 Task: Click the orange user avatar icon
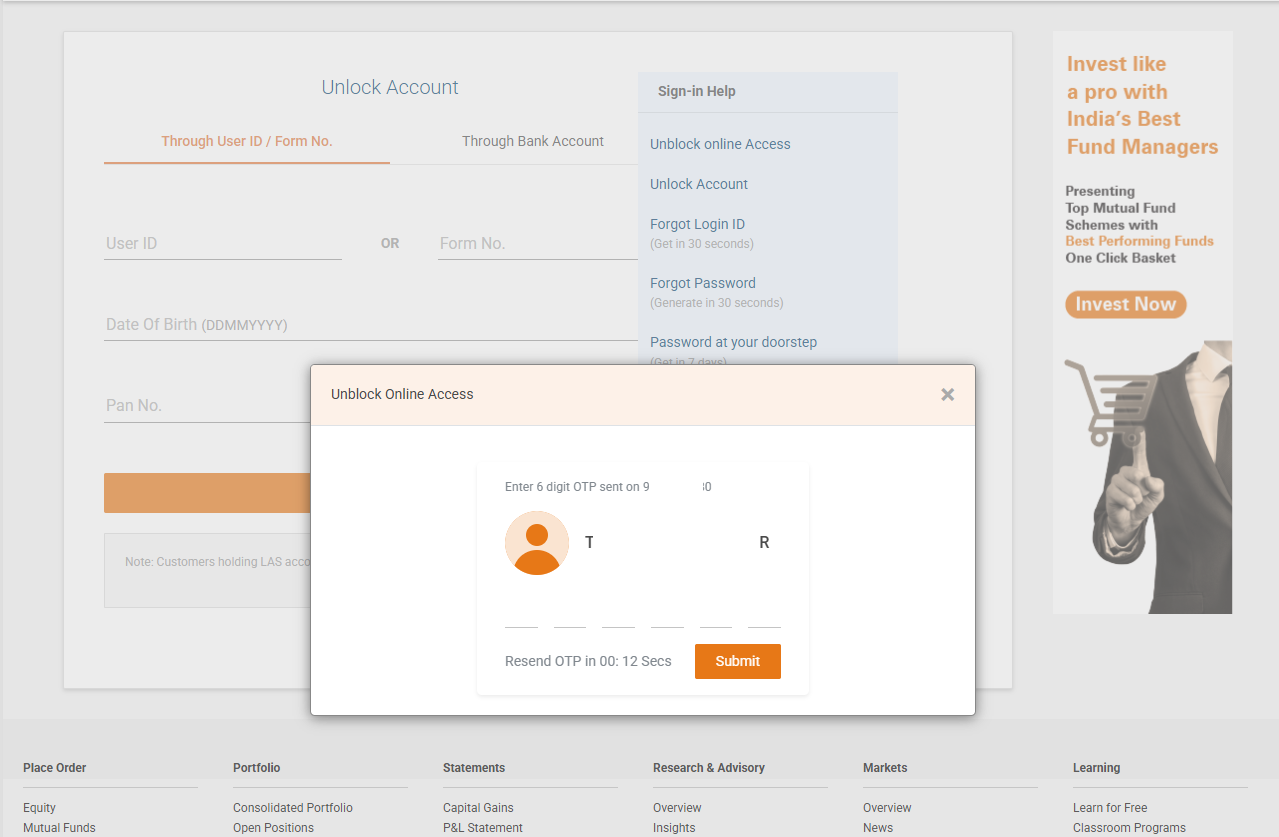pos(537,543)
